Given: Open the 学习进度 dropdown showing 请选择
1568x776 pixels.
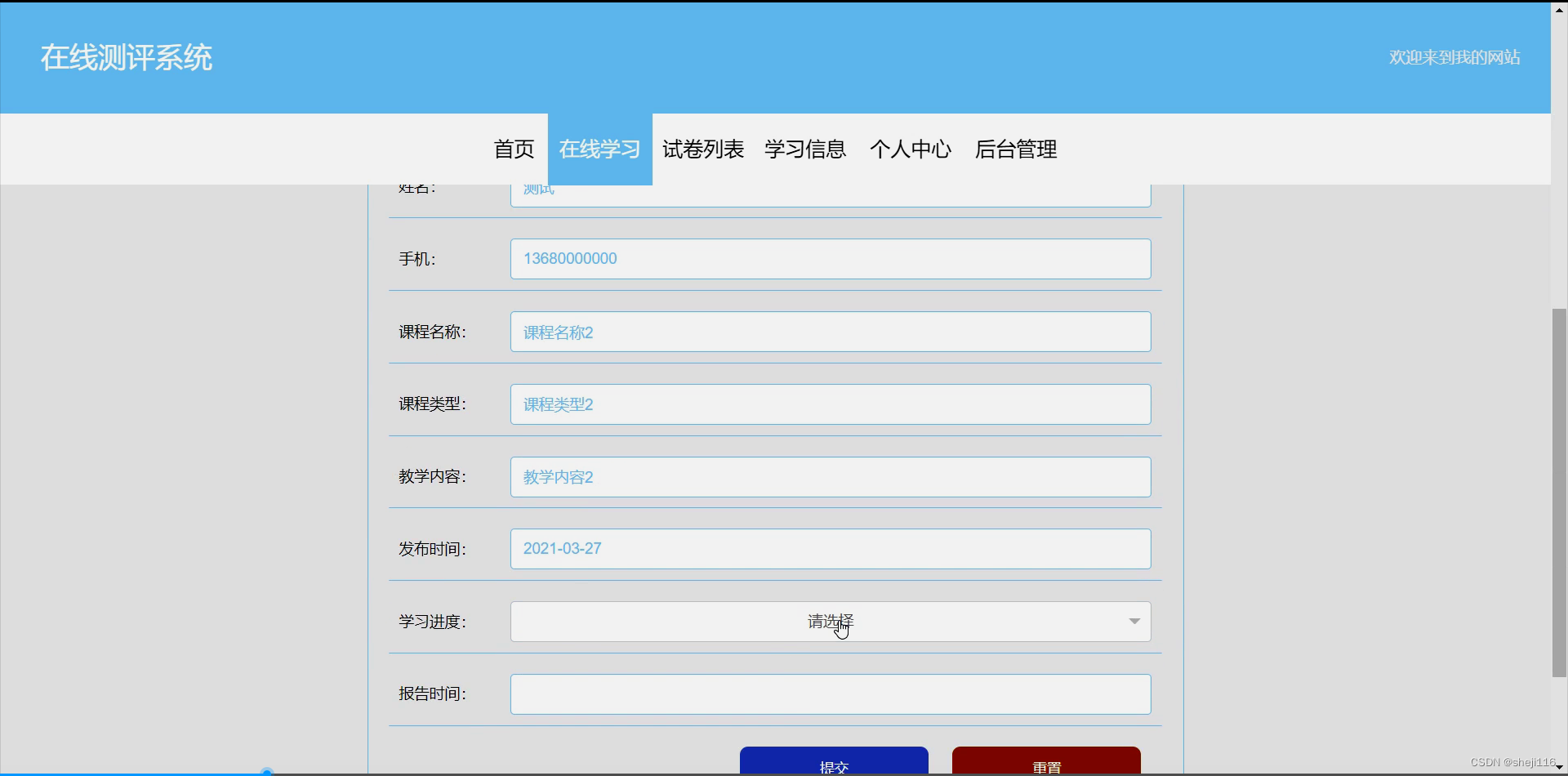Looking at the screenshot, I should (x=828, y=622).
